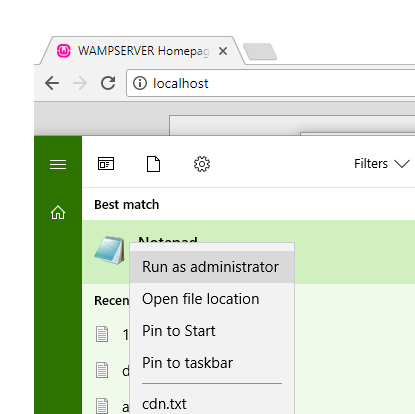Open a new browser tab
The width and height of the screenshot is (415, 414).
coord(260,52)
